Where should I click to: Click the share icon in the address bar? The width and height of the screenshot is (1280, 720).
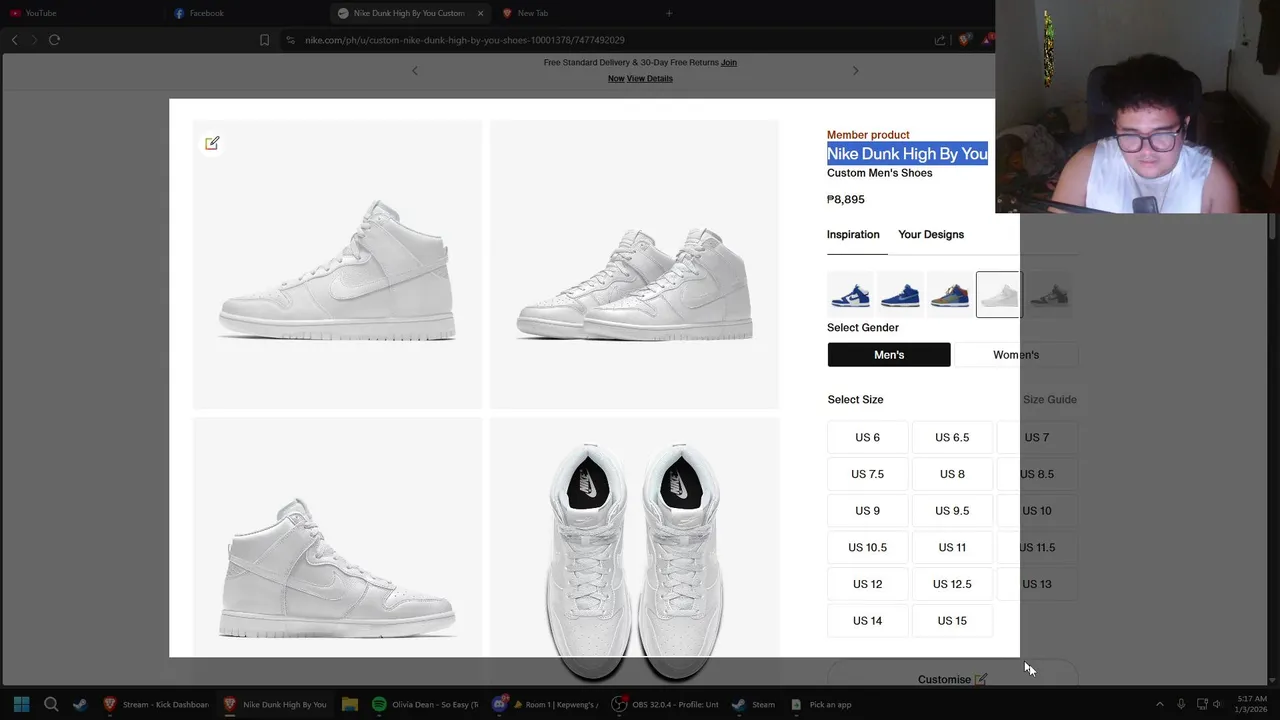[940, 40]
